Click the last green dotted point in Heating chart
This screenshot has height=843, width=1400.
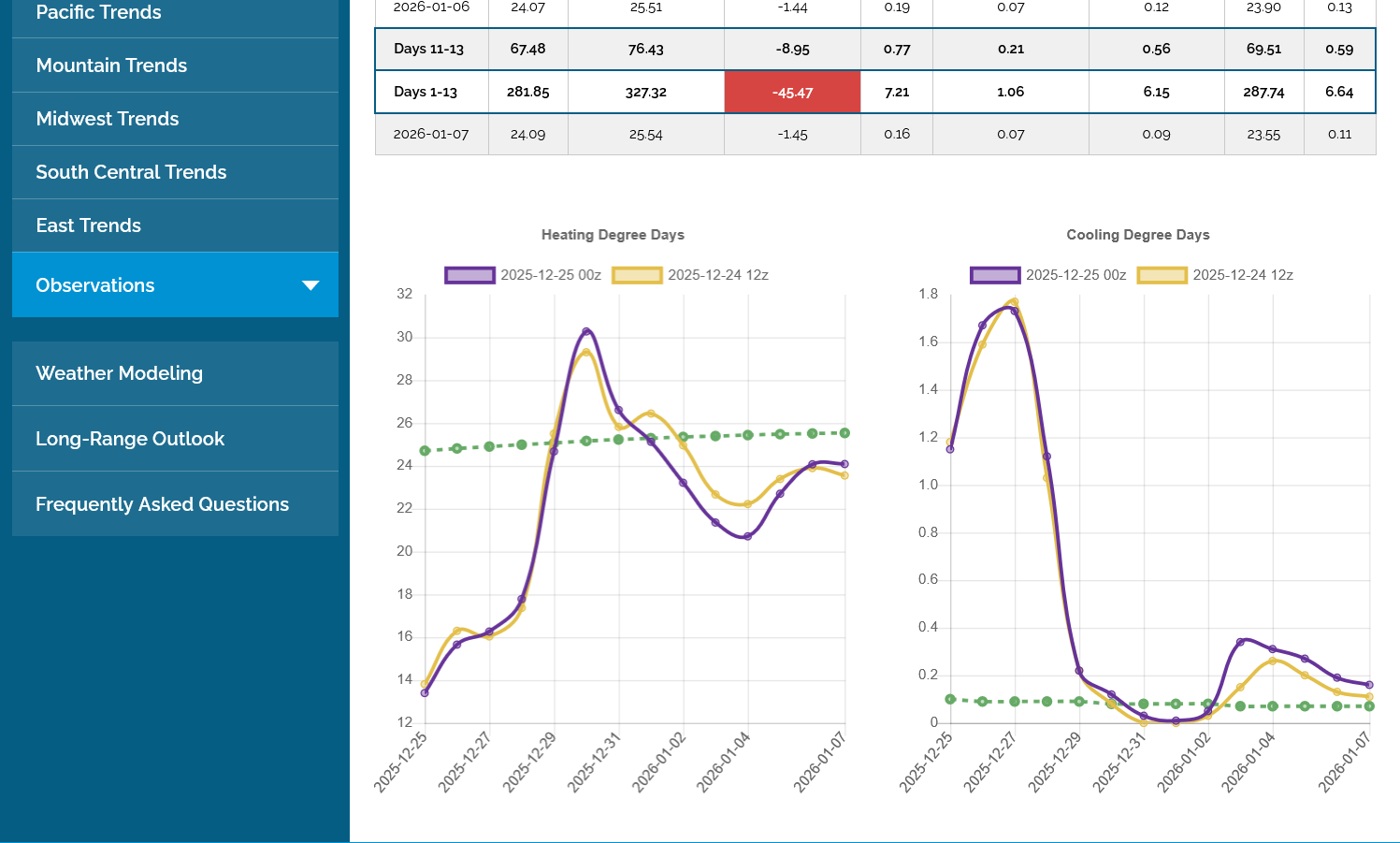pos(844,433)
